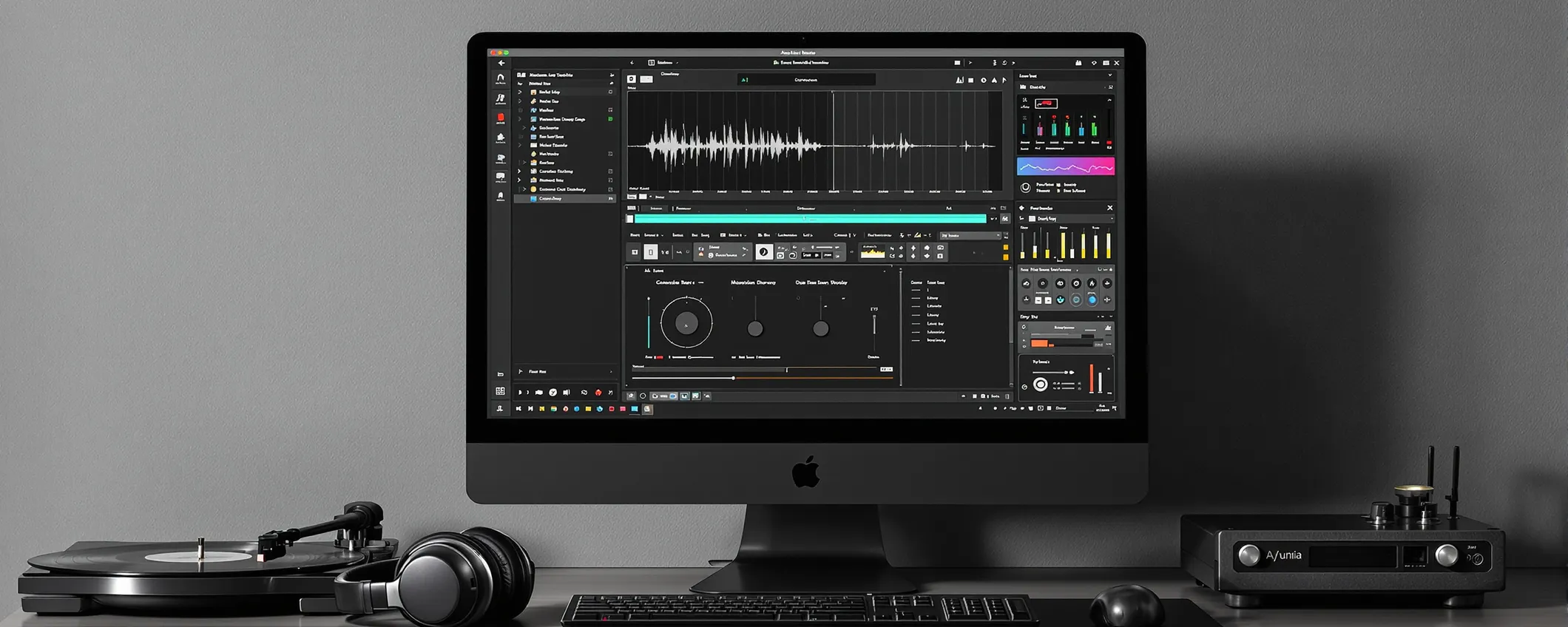Image resolution: width=1568 pixels, height=627 pixels.
Task: Expand the first tree item in browser
Action: coord(520,92)
